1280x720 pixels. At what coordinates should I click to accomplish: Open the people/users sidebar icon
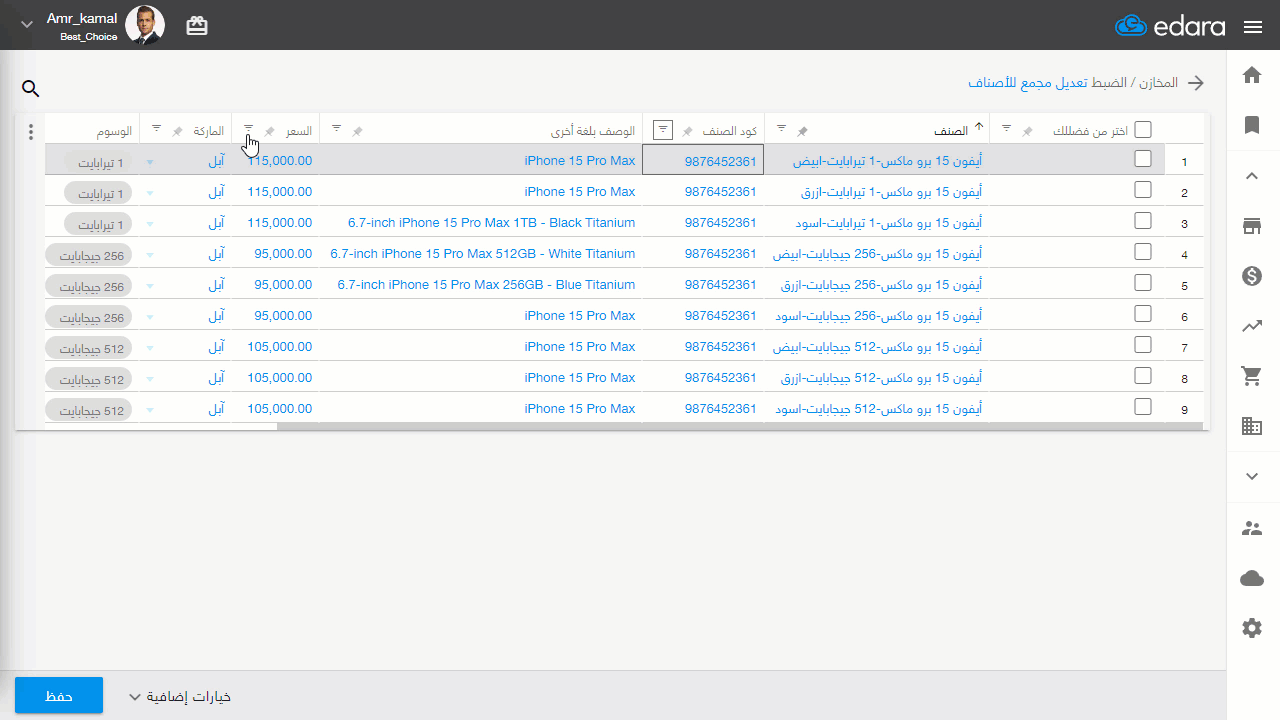[x=1251, y=528]
